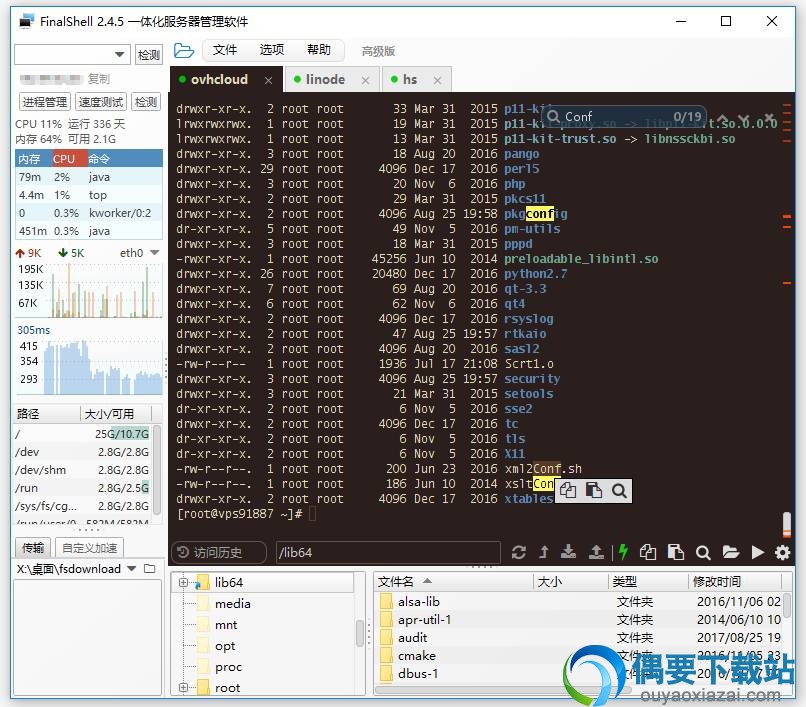Click the green lightning bolt icon
Viewport: 806px width, 707px height.
[623, 552]
